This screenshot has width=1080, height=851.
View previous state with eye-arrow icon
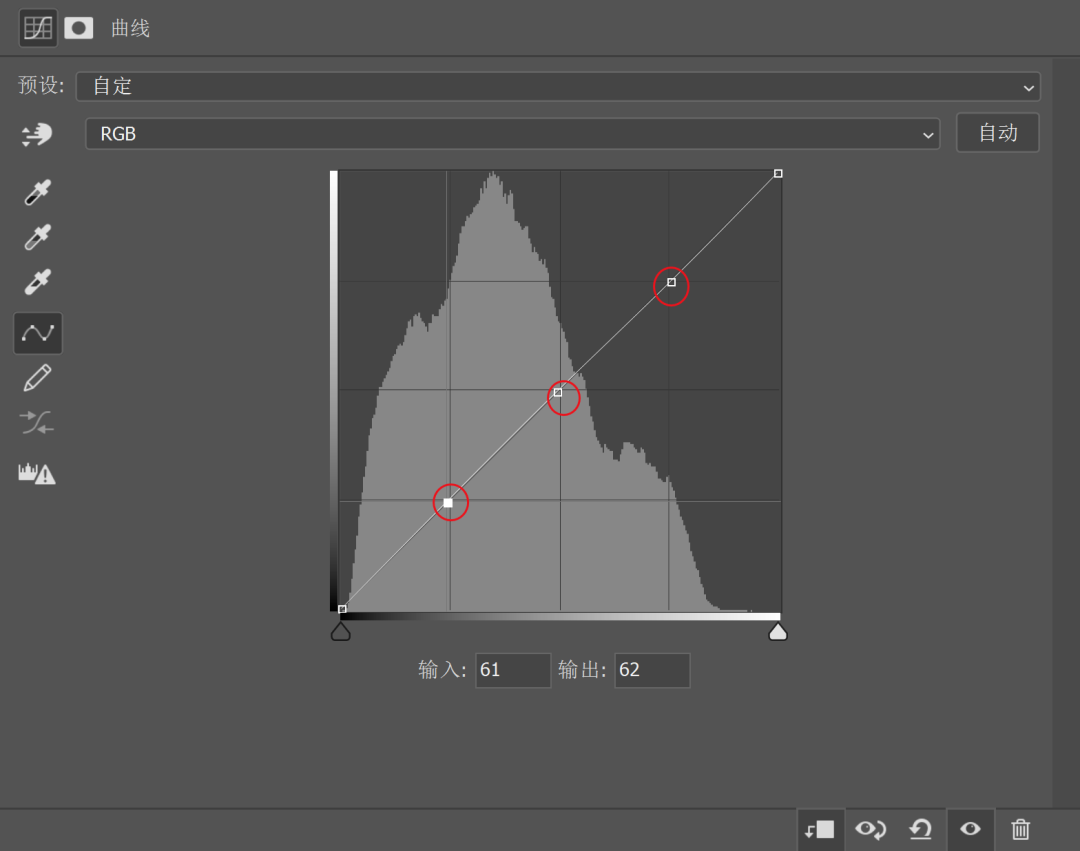(870, 829)
